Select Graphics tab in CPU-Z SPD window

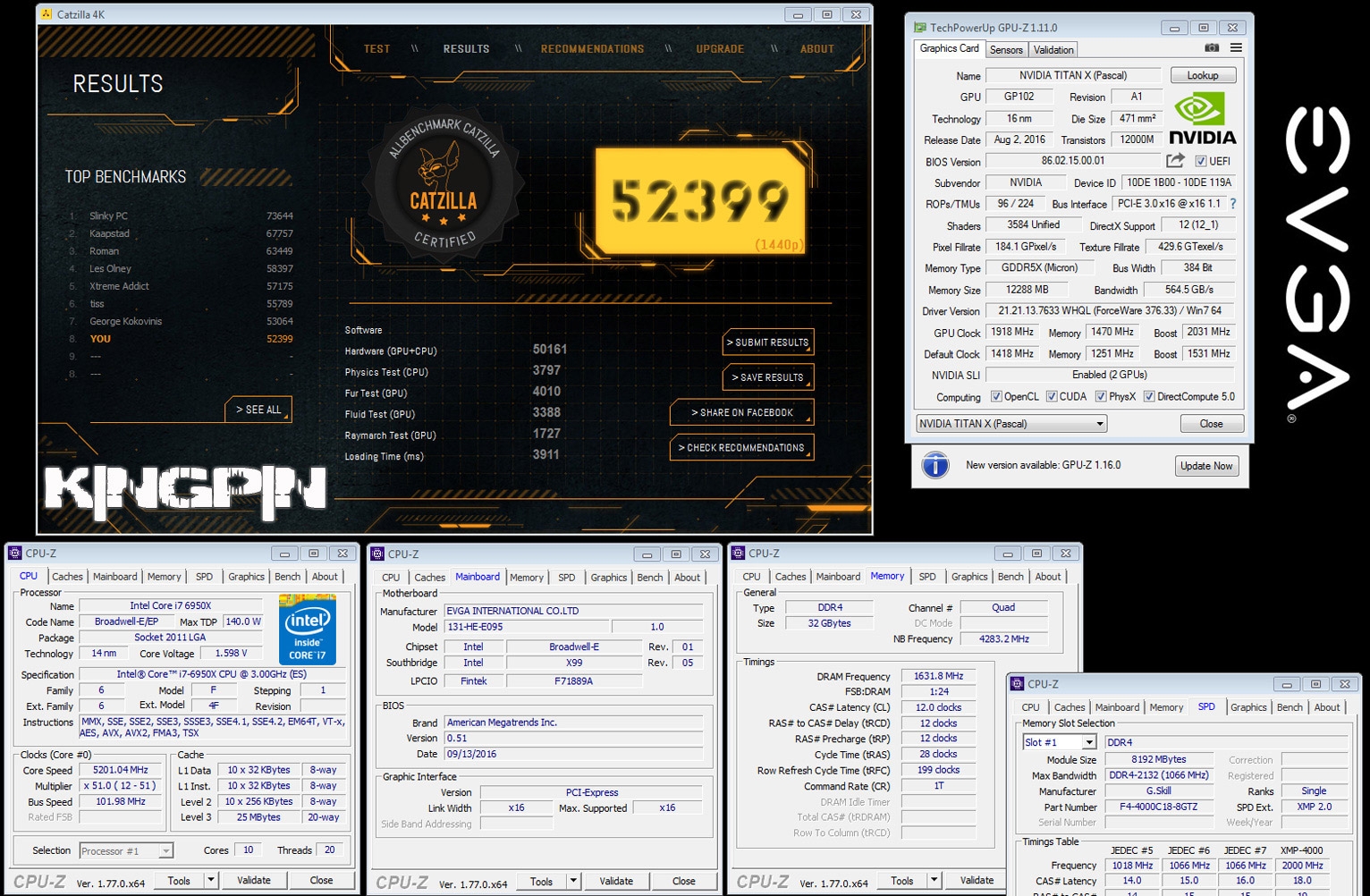tap(1248, 707)
